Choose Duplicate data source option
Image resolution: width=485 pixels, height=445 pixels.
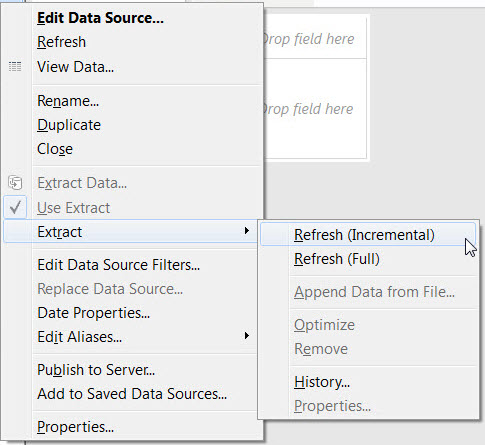click(x=69, y=125)
